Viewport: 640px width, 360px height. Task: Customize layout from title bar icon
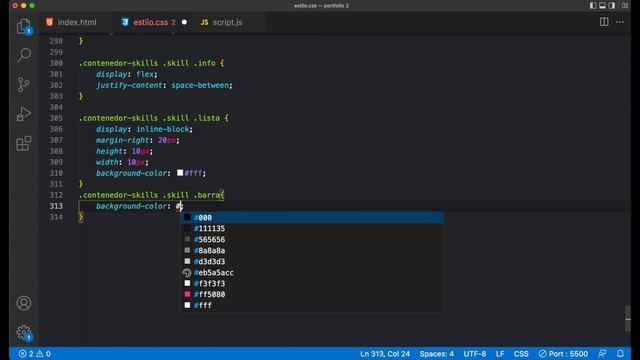click(x=624, y=6)
